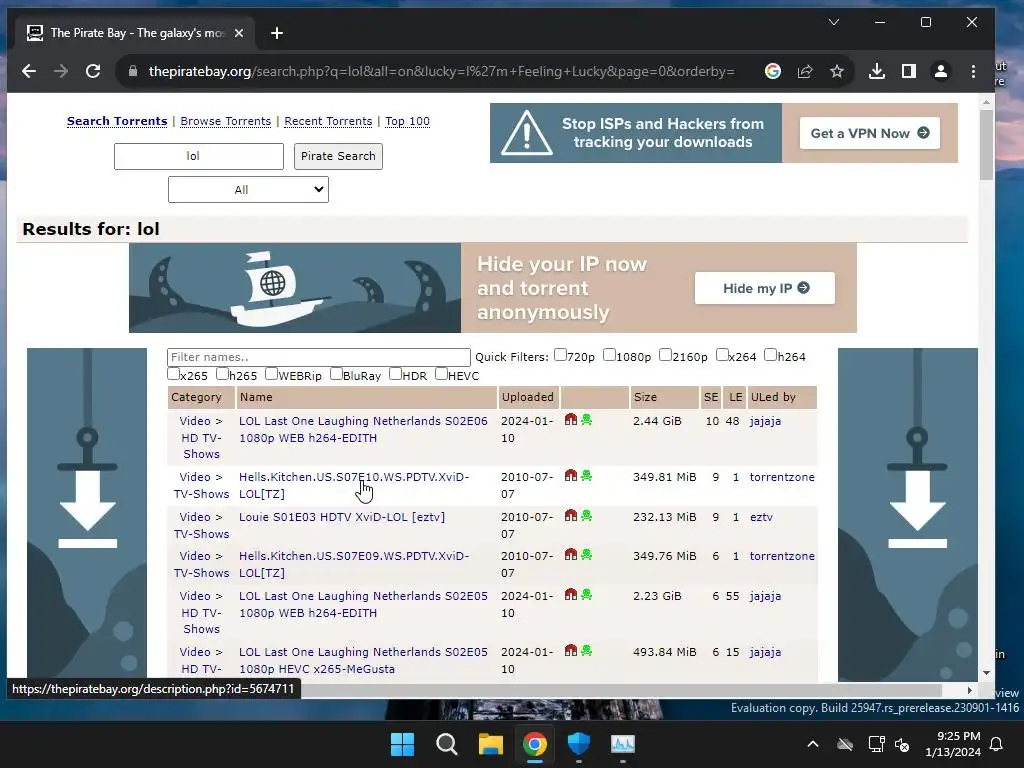Open tab search chevron in title bar
This screenshot has height=768, width=1024.
point(834,22)
